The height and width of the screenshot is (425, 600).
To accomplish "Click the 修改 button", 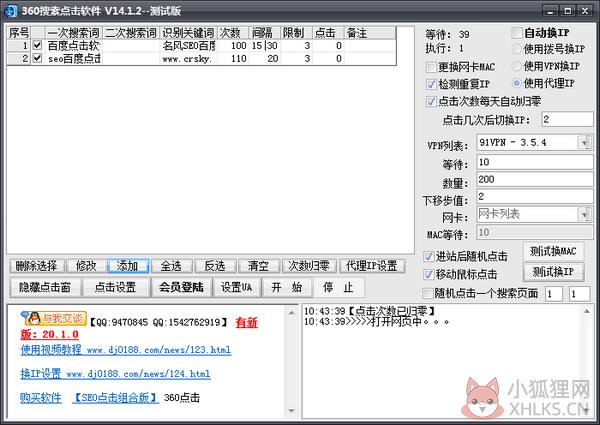I will pyautogui.click(x=86, y=266).
